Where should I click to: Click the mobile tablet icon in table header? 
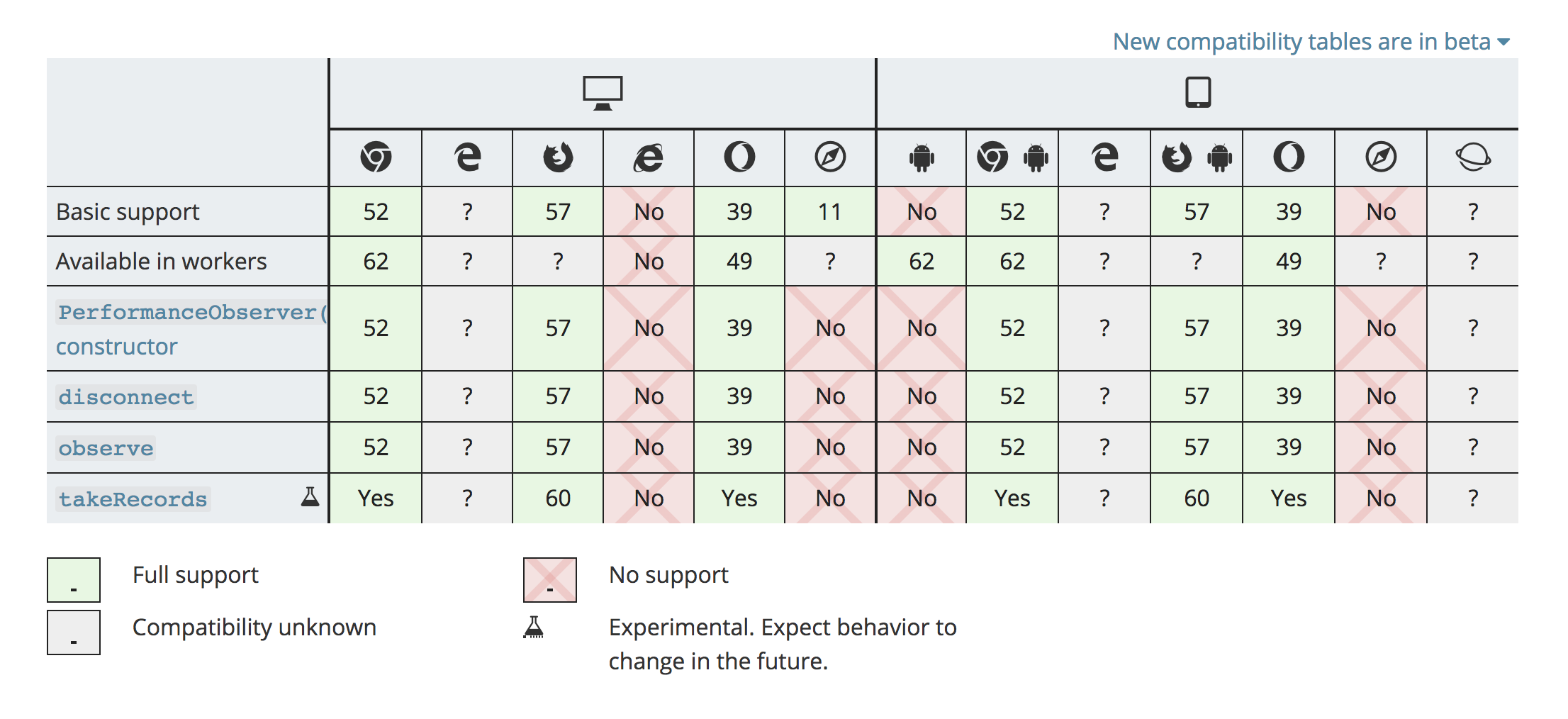click(x=1198, y=93)
